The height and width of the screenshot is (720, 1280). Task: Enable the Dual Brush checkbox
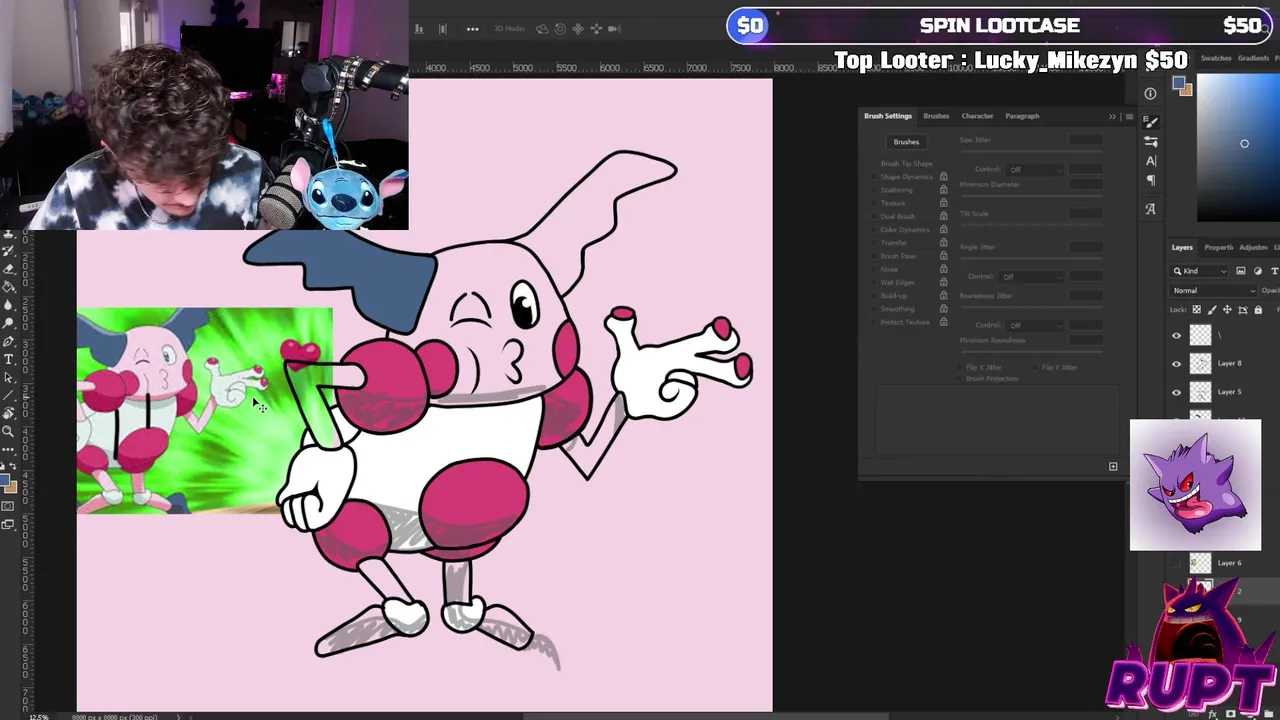pos(873,216)
